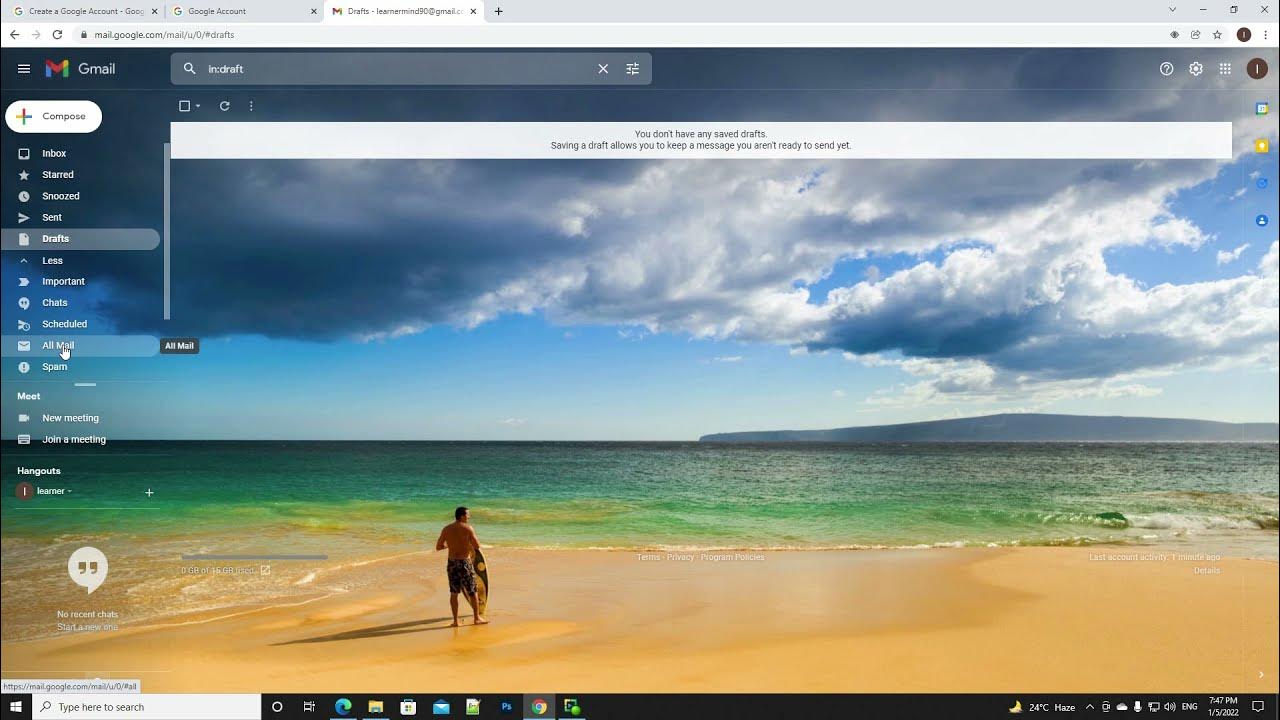Open the Privacy link
Image resolution: width=1280 pixels, height=720 pixels.
coord(681,557)
